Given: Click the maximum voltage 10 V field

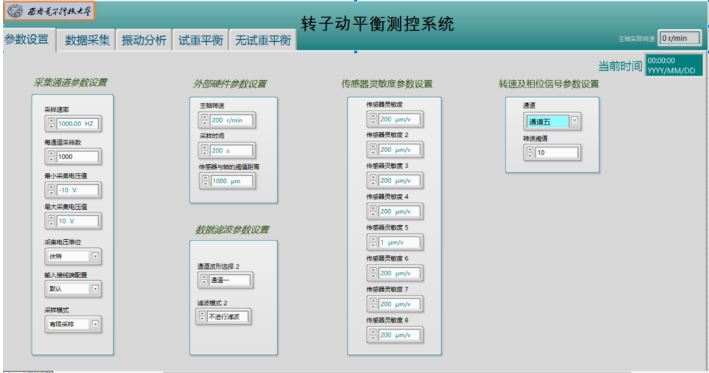Looking at the screenshot, I should (78, 221).
